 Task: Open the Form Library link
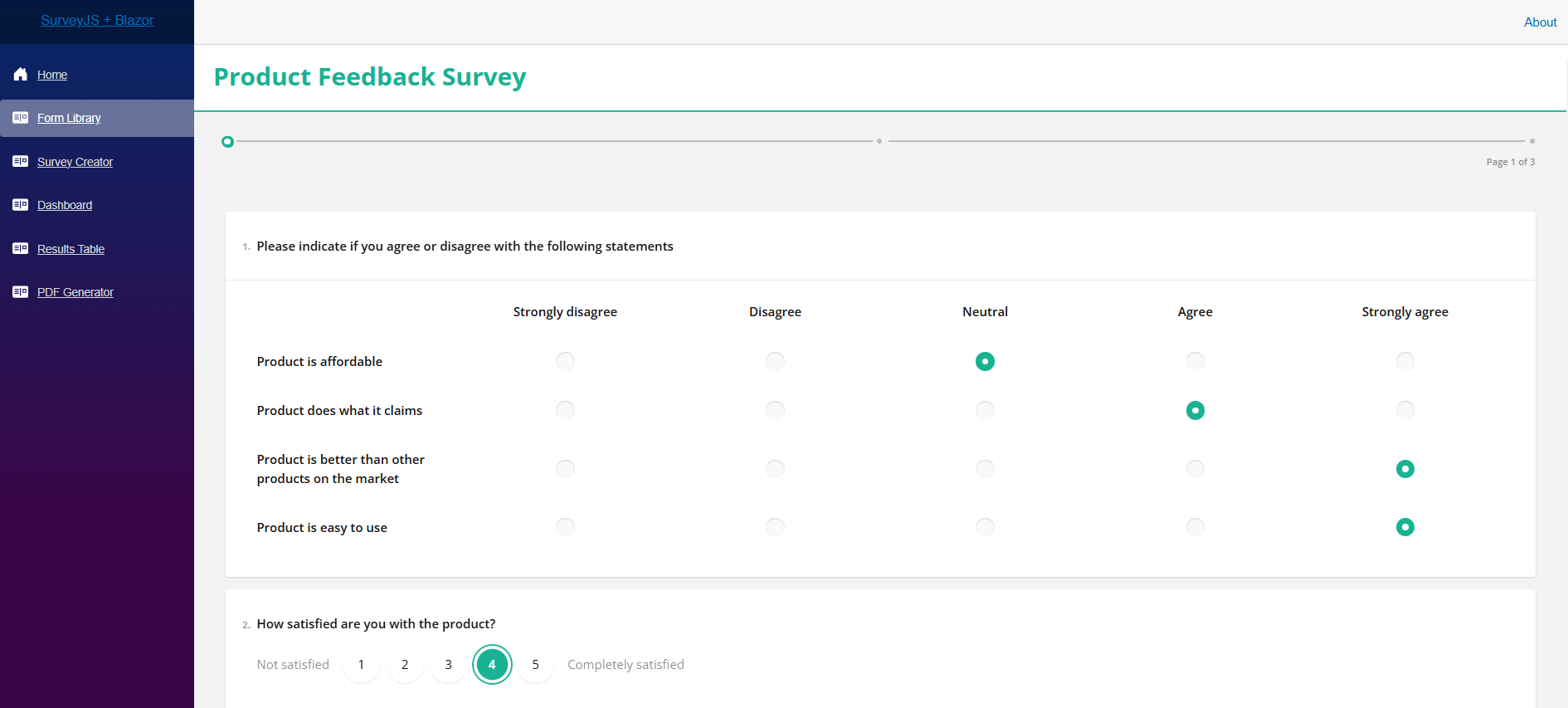tap(69, 118)
